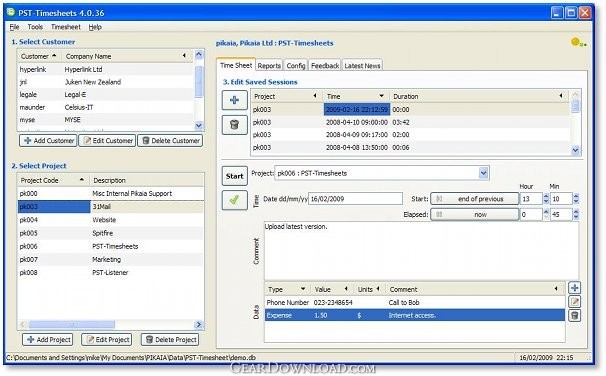Select project pk007 Marketing
Image resolution: width=606 pixels, height=376 pixels.
coord(111,260)
